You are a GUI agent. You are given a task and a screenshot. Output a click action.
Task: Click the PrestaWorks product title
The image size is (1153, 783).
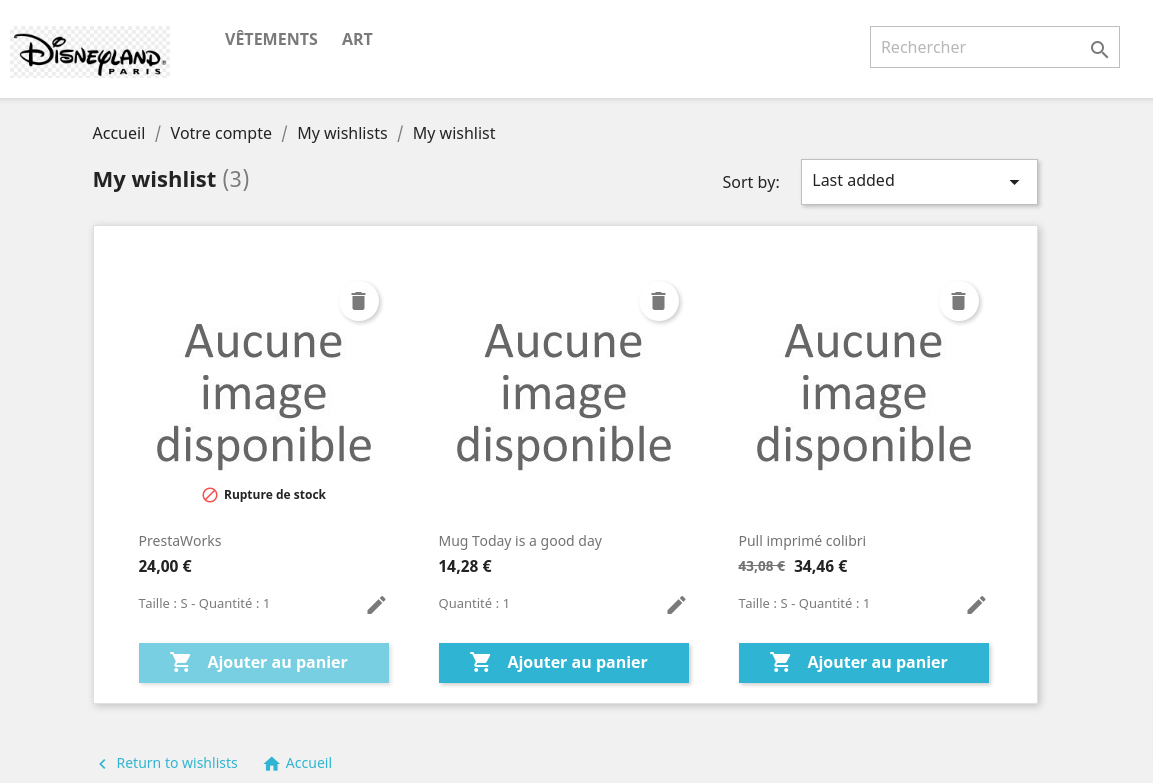(179, 541)
